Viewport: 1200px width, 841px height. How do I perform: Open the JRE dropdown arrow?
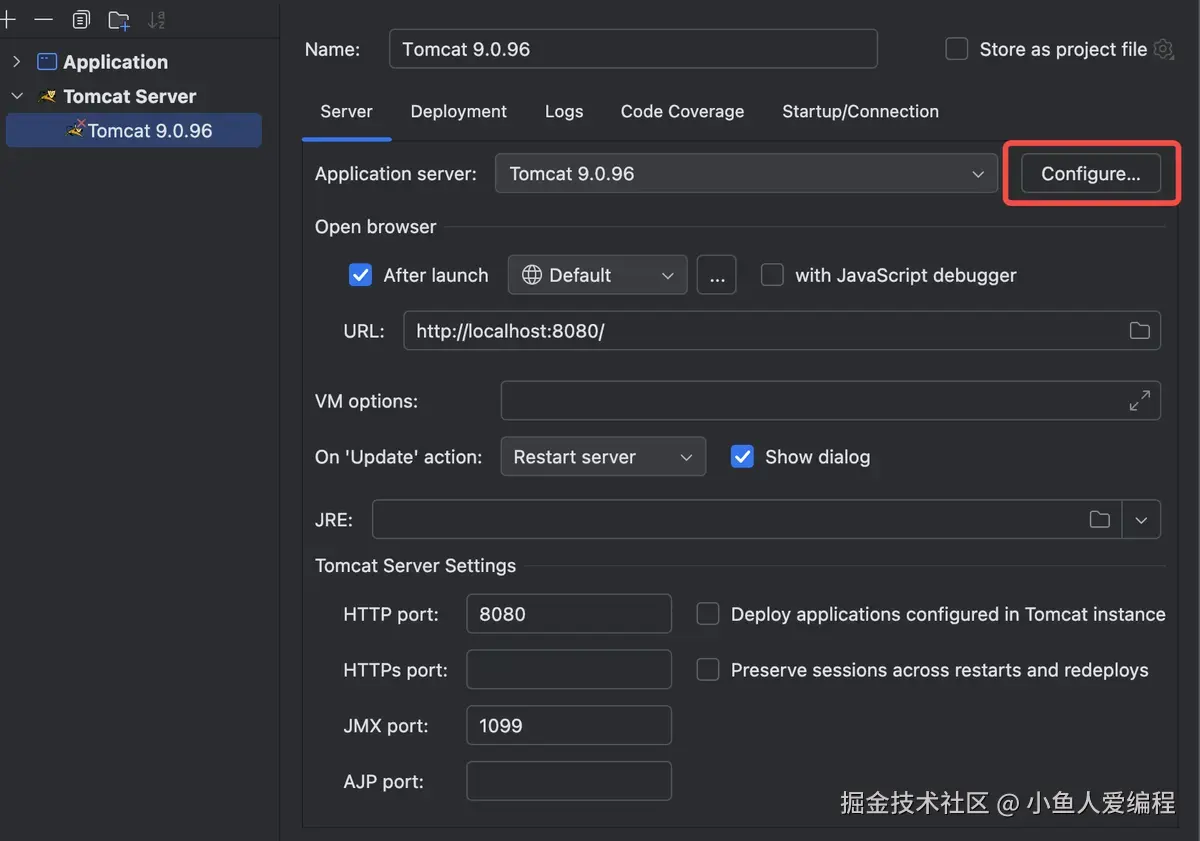[1141, 519]
